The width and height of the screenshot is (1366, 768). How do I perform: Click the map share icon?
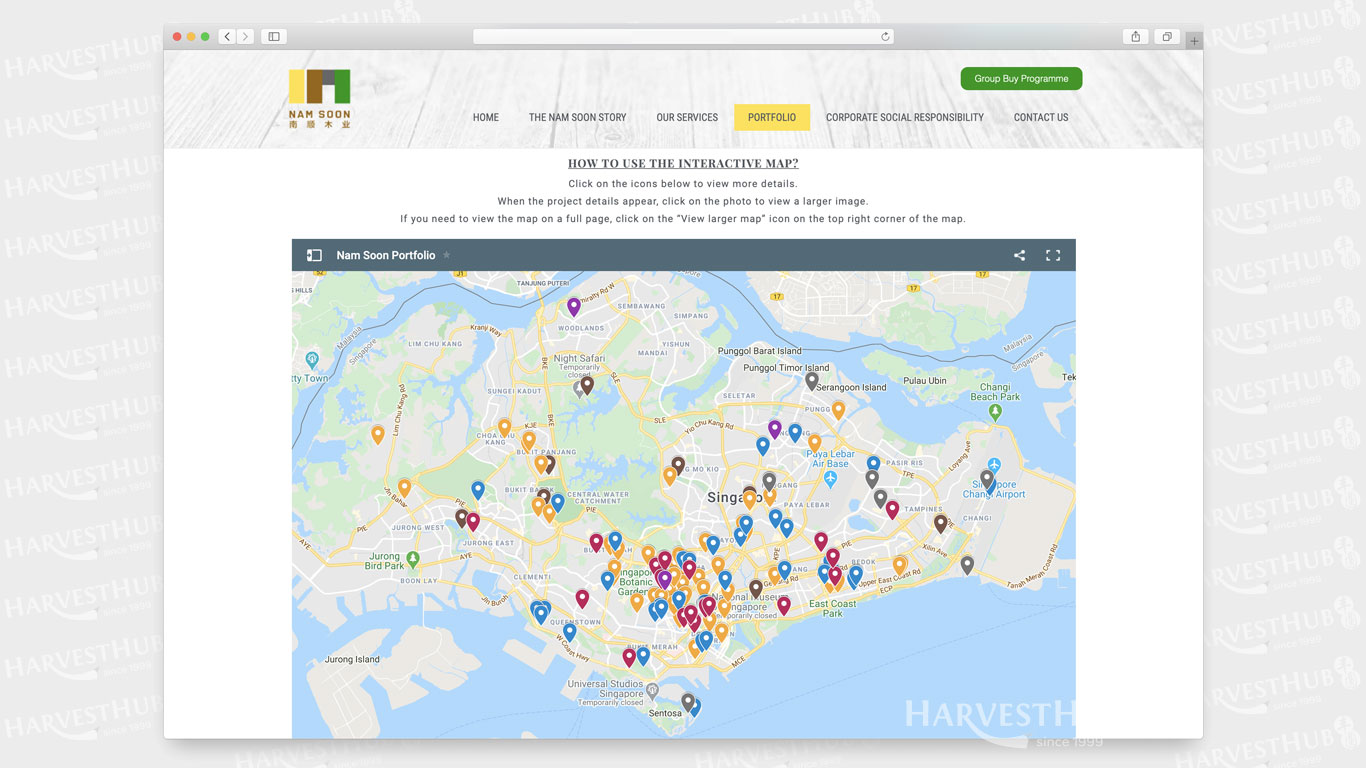(1019, 255)
